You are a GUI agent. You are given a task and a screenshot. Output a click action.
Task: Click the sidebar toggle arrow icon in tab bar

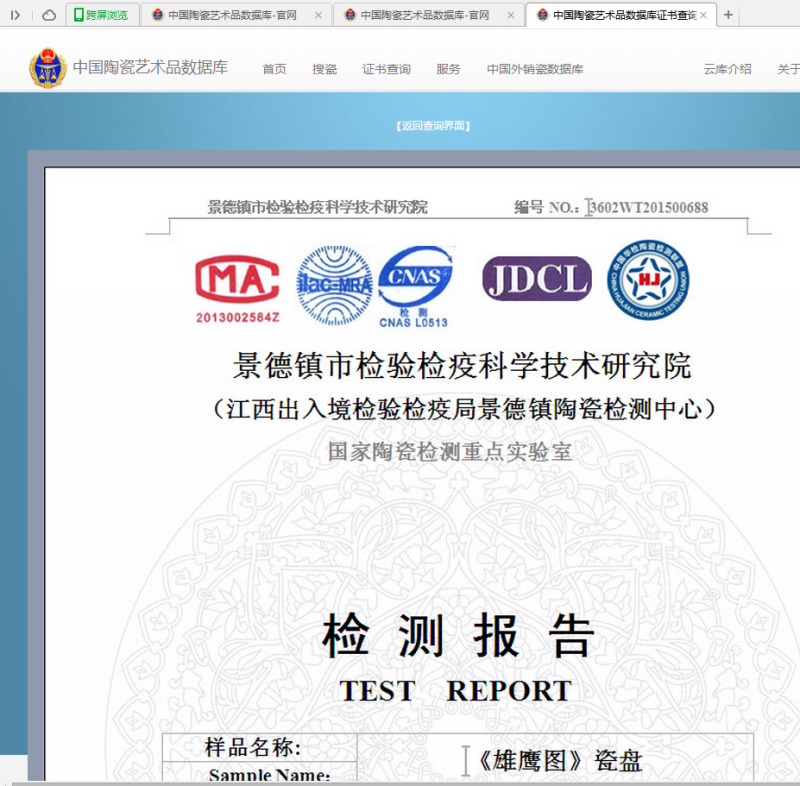click(x=15, y=15)
